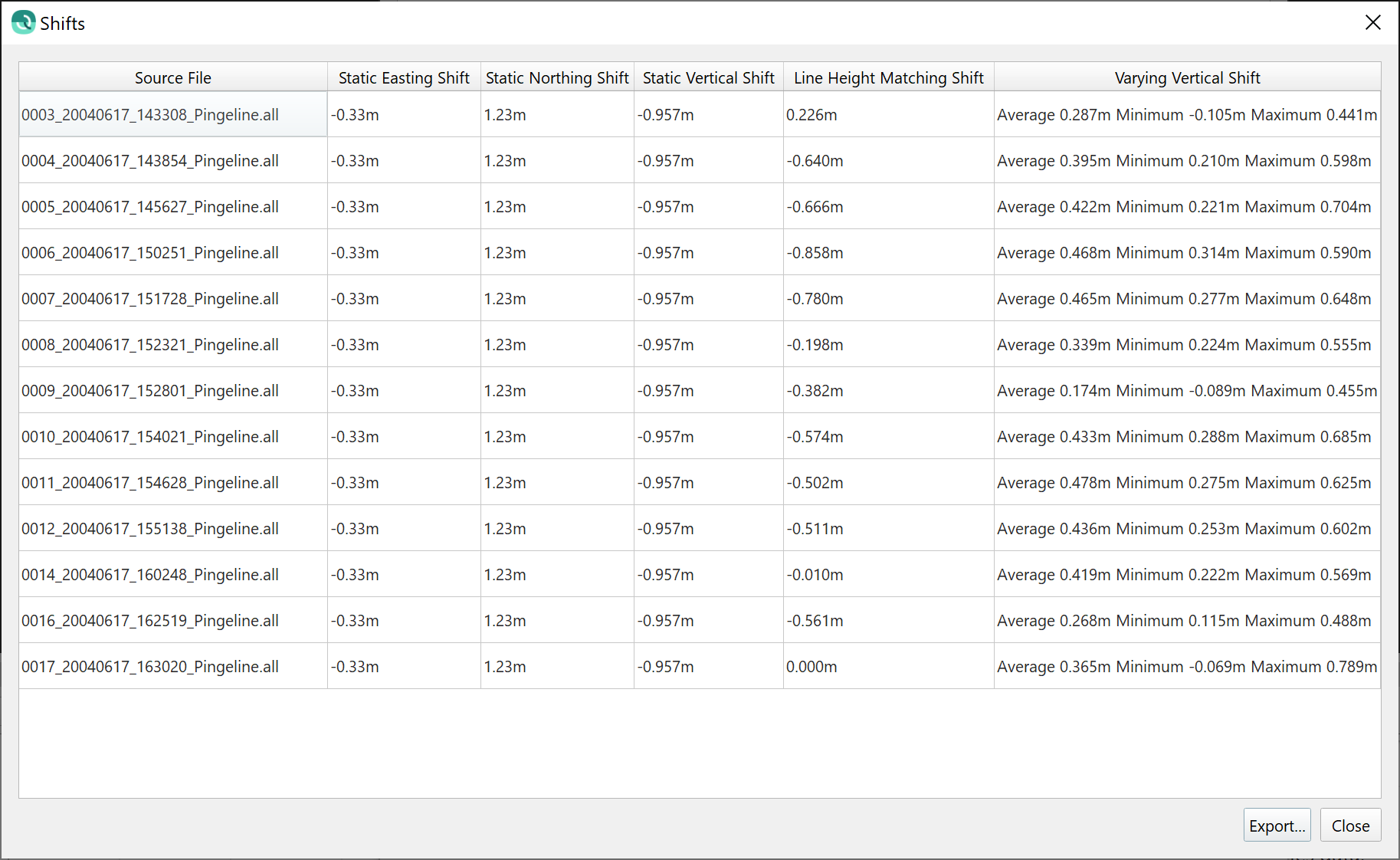Click Line Height Matching Shift header
Viewport: 1400px width, 860px height.
889,77
